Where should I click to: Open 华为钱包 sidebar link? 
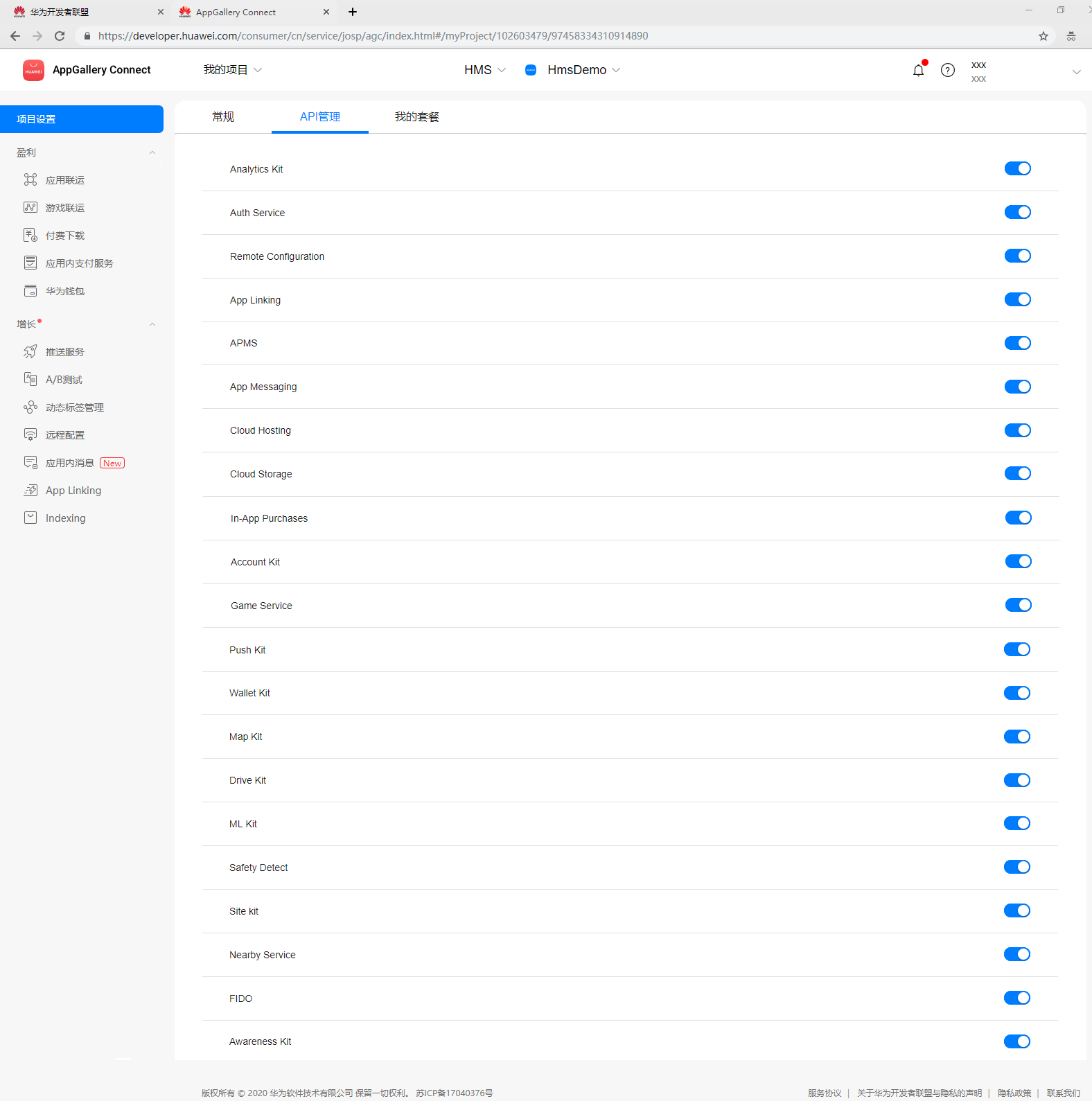65,291
